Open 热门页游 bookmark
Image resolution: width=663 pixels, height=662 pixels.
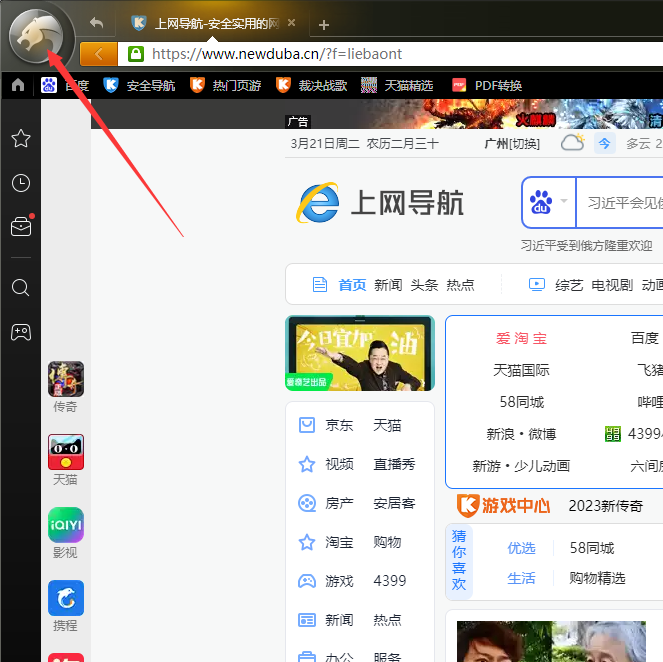point(225,85)
